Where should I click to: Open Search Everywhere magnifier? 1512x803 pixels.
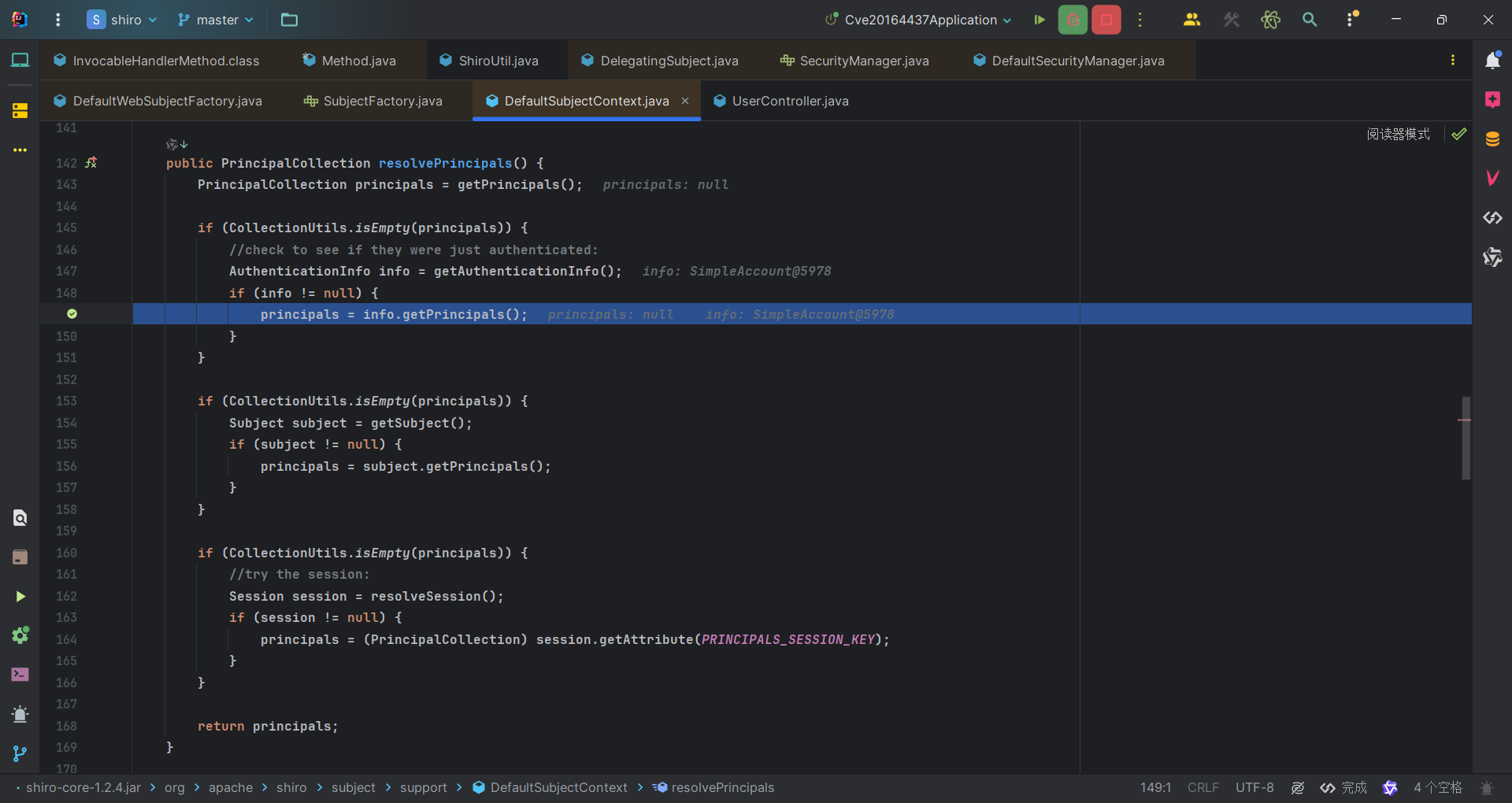click(x=1310, y=20)
